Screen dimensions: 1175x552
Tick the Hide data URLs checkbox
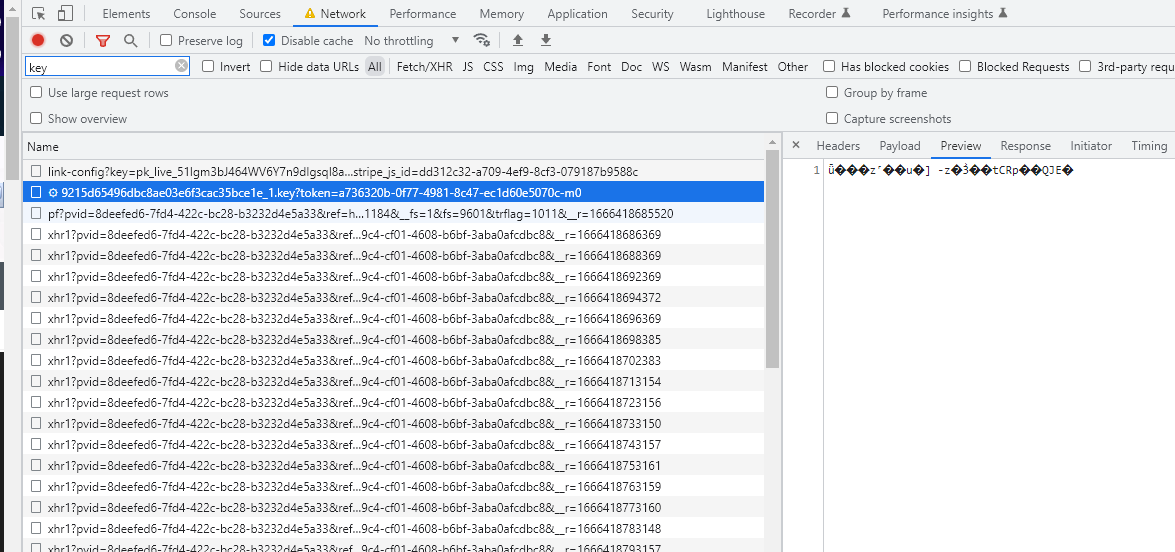(x=266, y=67)
